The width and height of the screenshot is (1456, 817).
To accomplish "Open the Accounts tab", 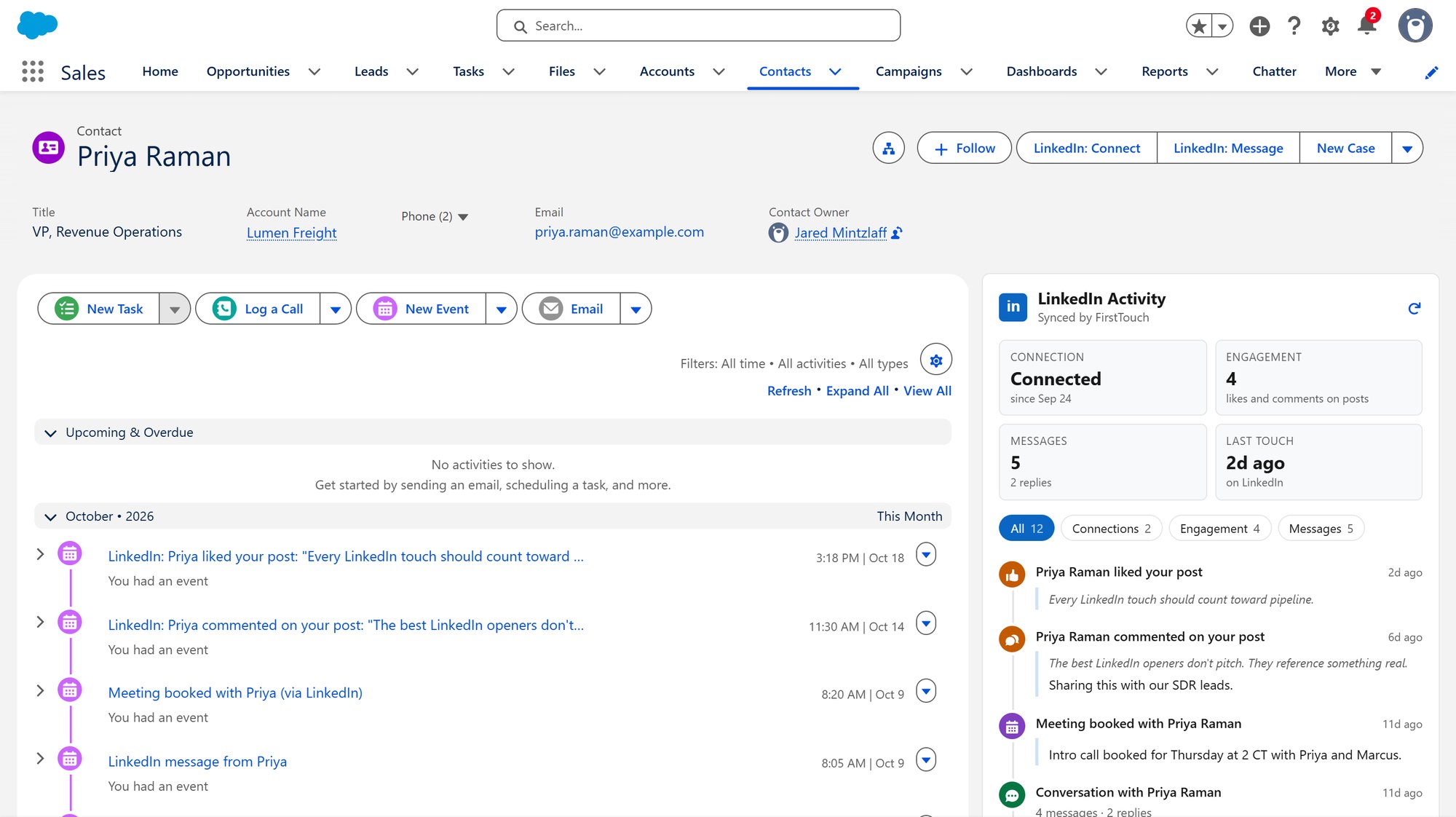I will coord(667,71).
